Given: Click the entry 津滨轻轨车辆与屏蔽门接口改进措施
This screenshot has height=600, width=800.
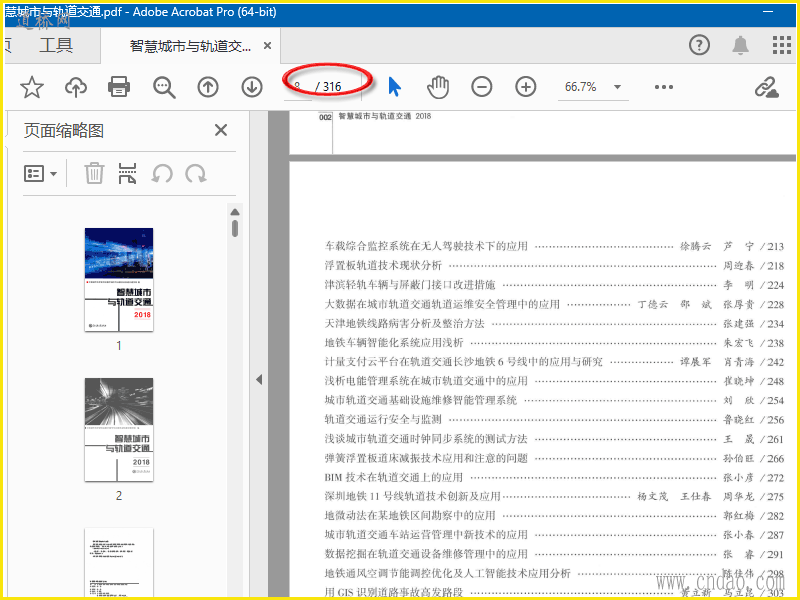Looking at the screenshot, I should point(410,285).
